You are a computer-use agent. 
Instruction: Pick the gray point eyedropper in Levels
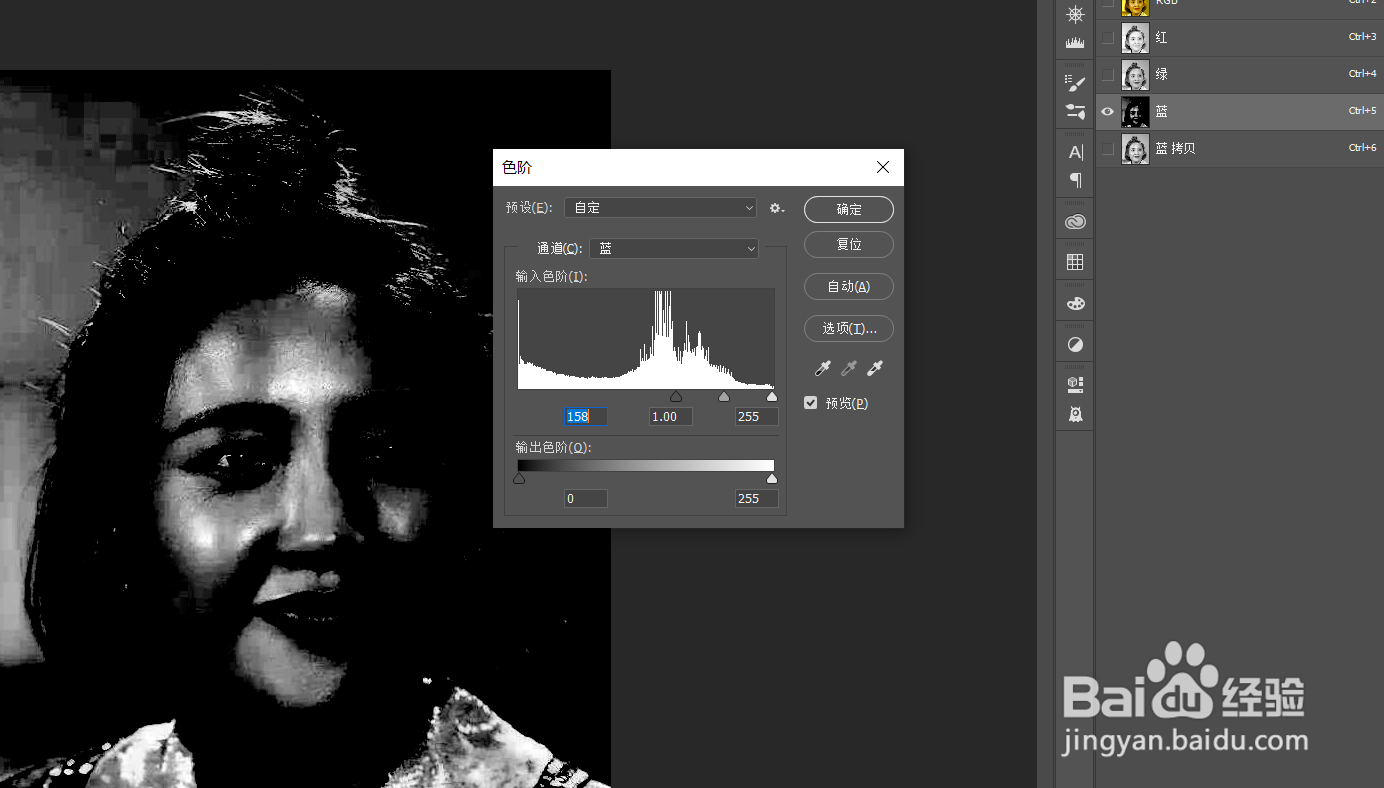(849, 369)
